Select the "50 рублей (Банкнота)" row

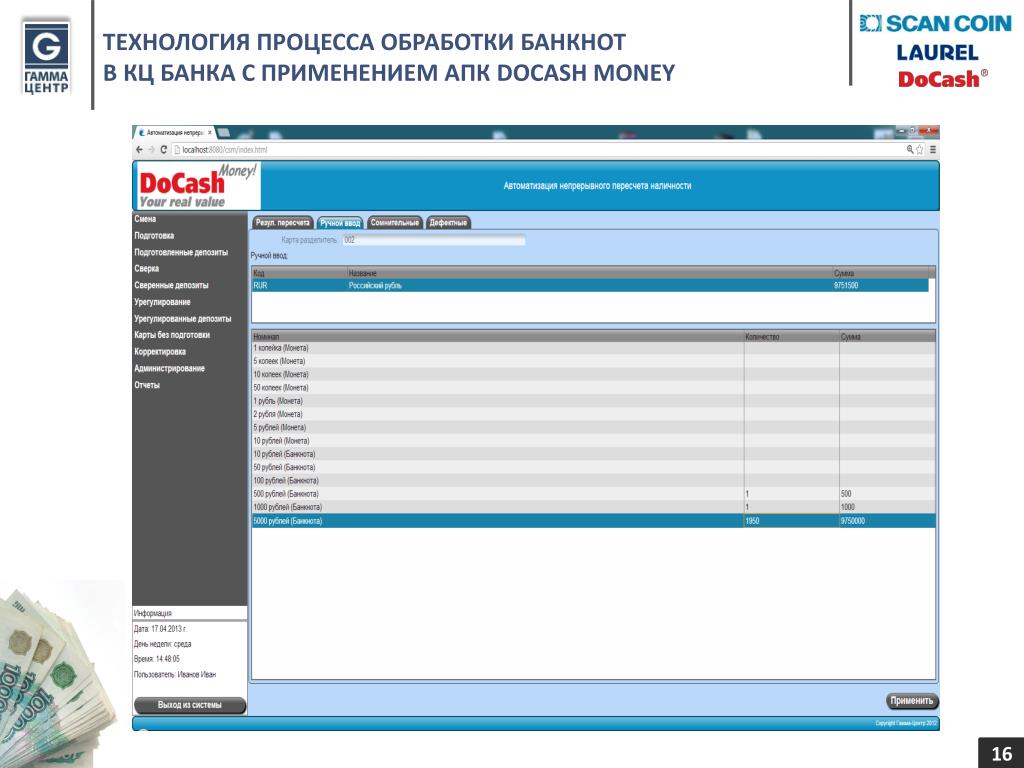(x=593, y=468)
